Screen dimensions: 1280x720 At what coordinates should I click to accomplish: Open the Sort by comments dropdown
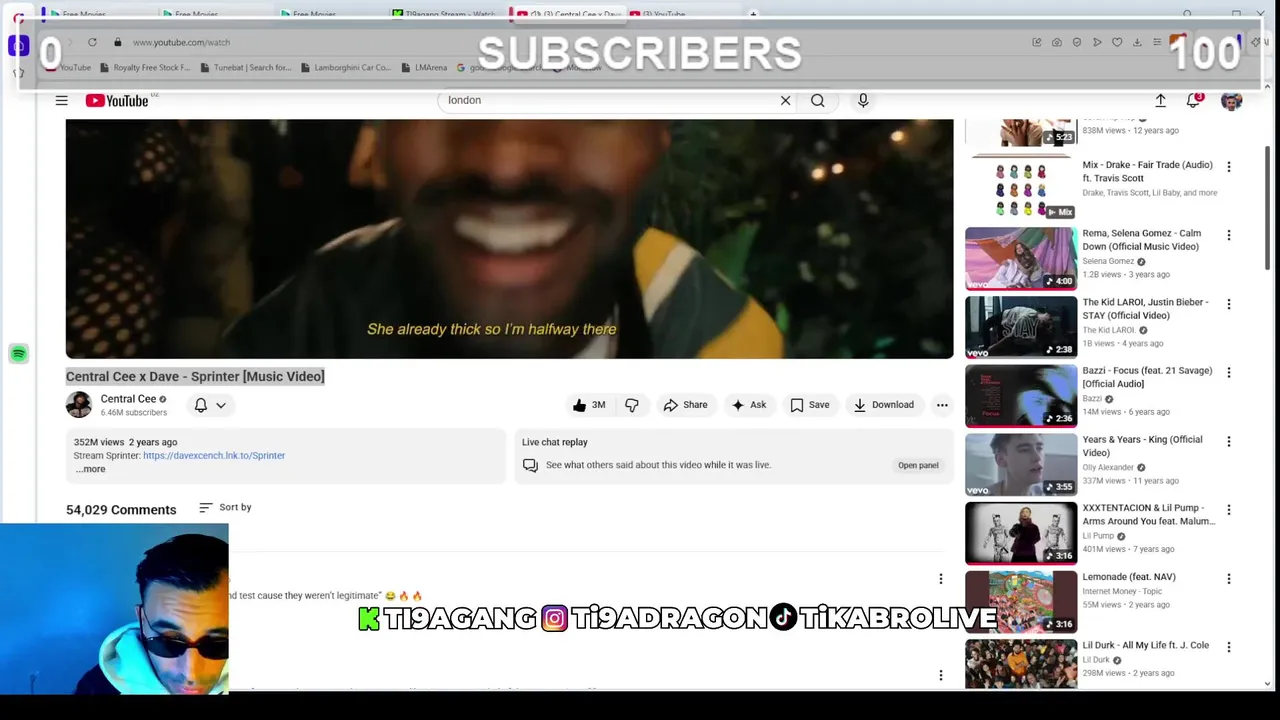225,507
